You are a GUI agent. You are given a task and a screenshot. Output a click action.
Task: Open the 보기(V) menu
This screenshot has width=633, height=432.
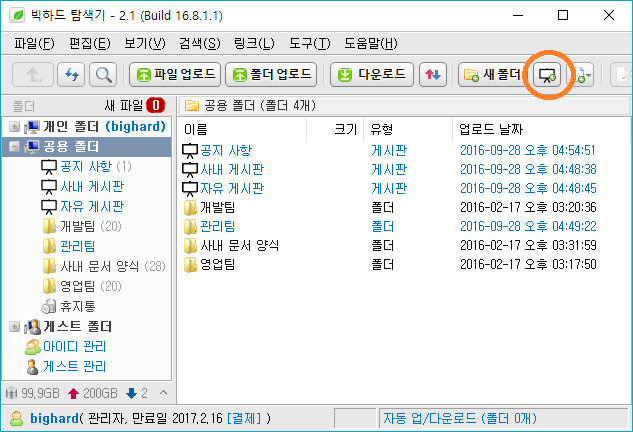click(x=145, y=43)
